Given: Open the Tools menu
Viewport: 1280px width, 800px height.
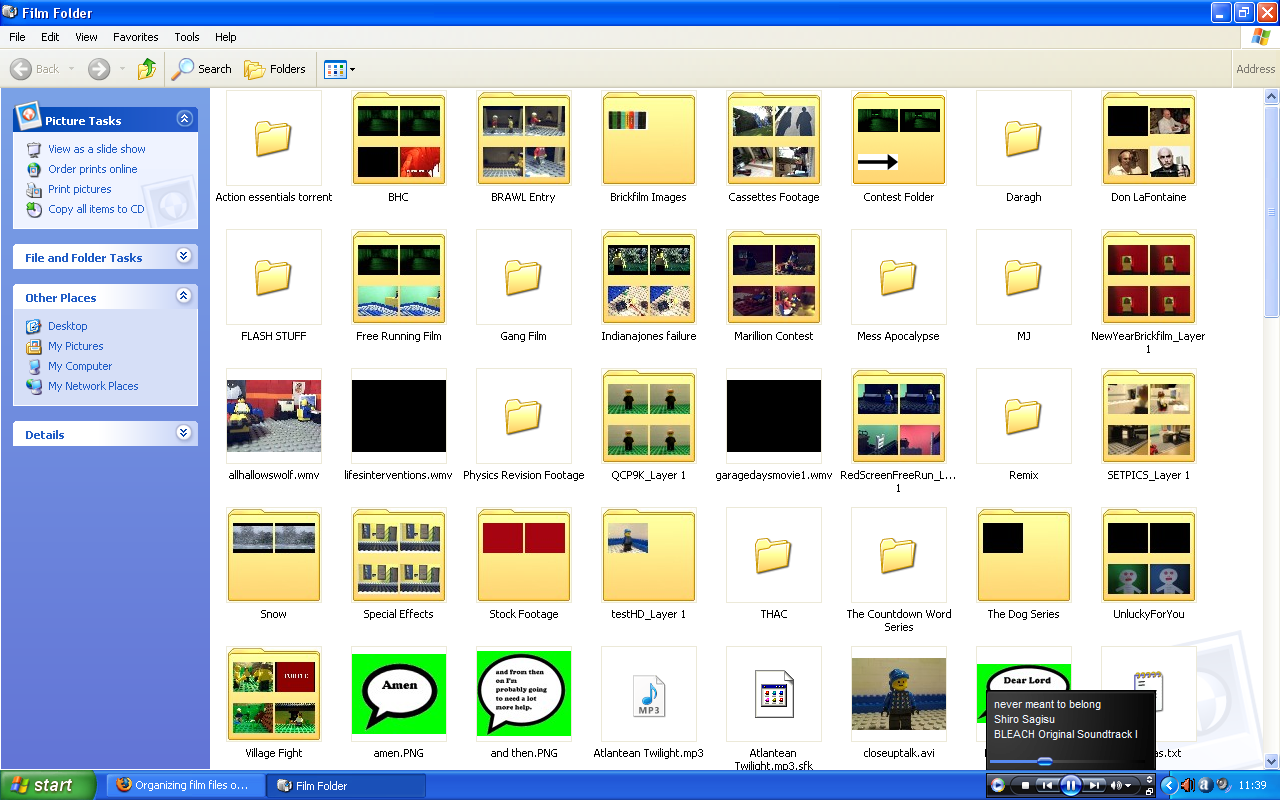Looking at the screenshot, I should [186, 37].
